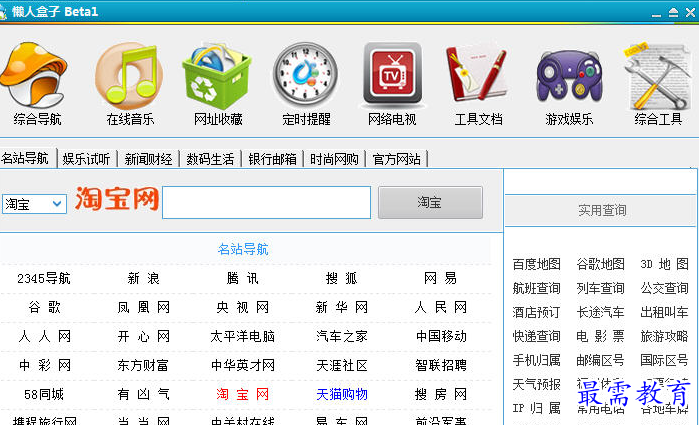This screenshot has width=699, height=425.
Task: Open 3D 地图 query link
Action: (x=664, y=264)
